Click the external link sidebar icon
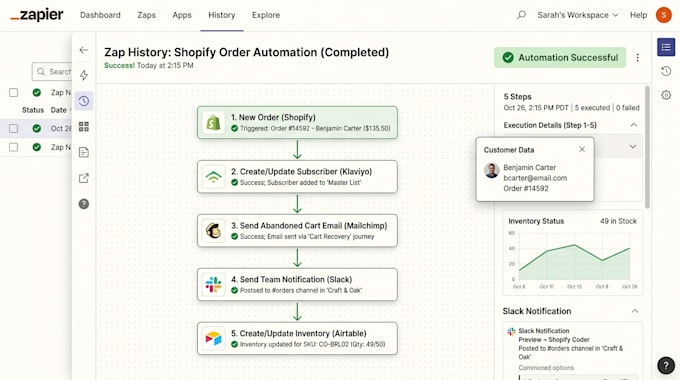This screenshot has height=380, width=680. click(x=84, y=178)
